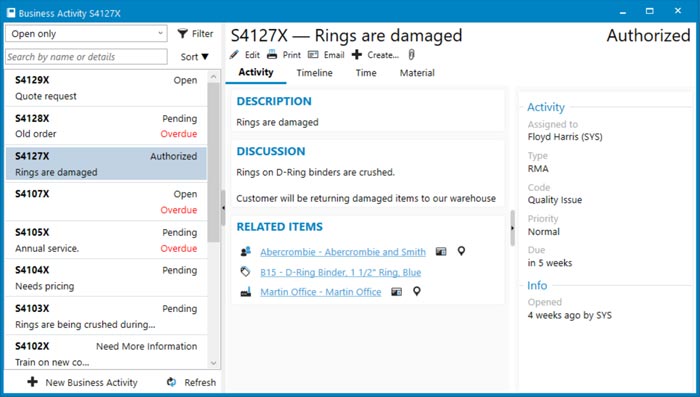
Task: Click the list scrollbar up arrow
Action: click(213, 76)
